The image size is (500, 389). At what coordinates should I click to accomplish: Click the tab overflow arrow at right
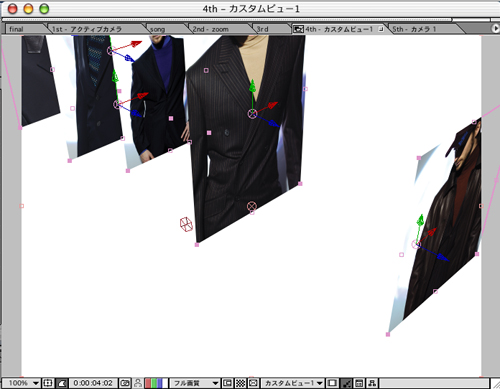pyautogui.click(x=495, y=29)
